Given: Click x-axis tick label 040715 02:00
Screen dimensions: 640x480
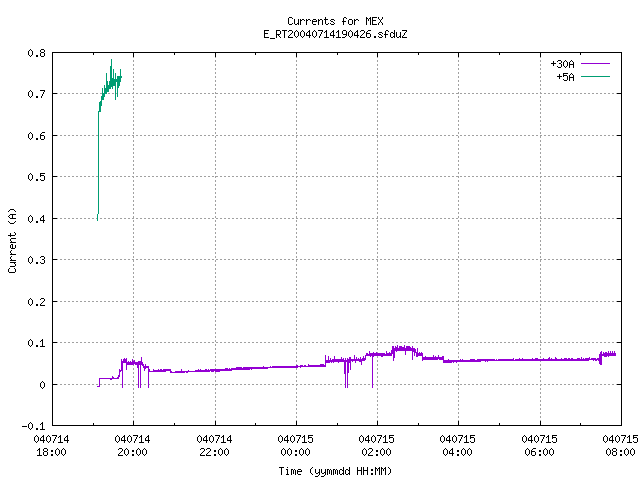Looking at the screenshot, I should tap(376, 446).
